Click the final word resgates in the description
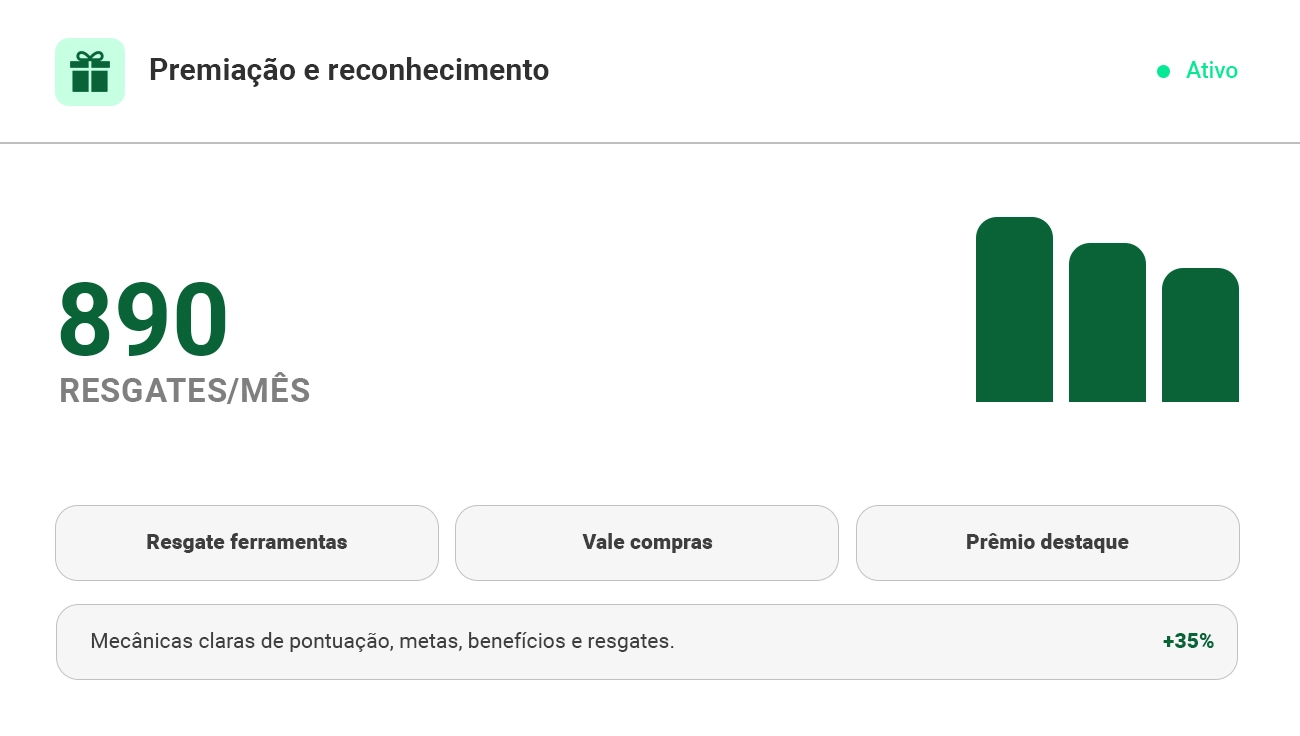This screenshot has height=736, width=1300. point(630,641)
